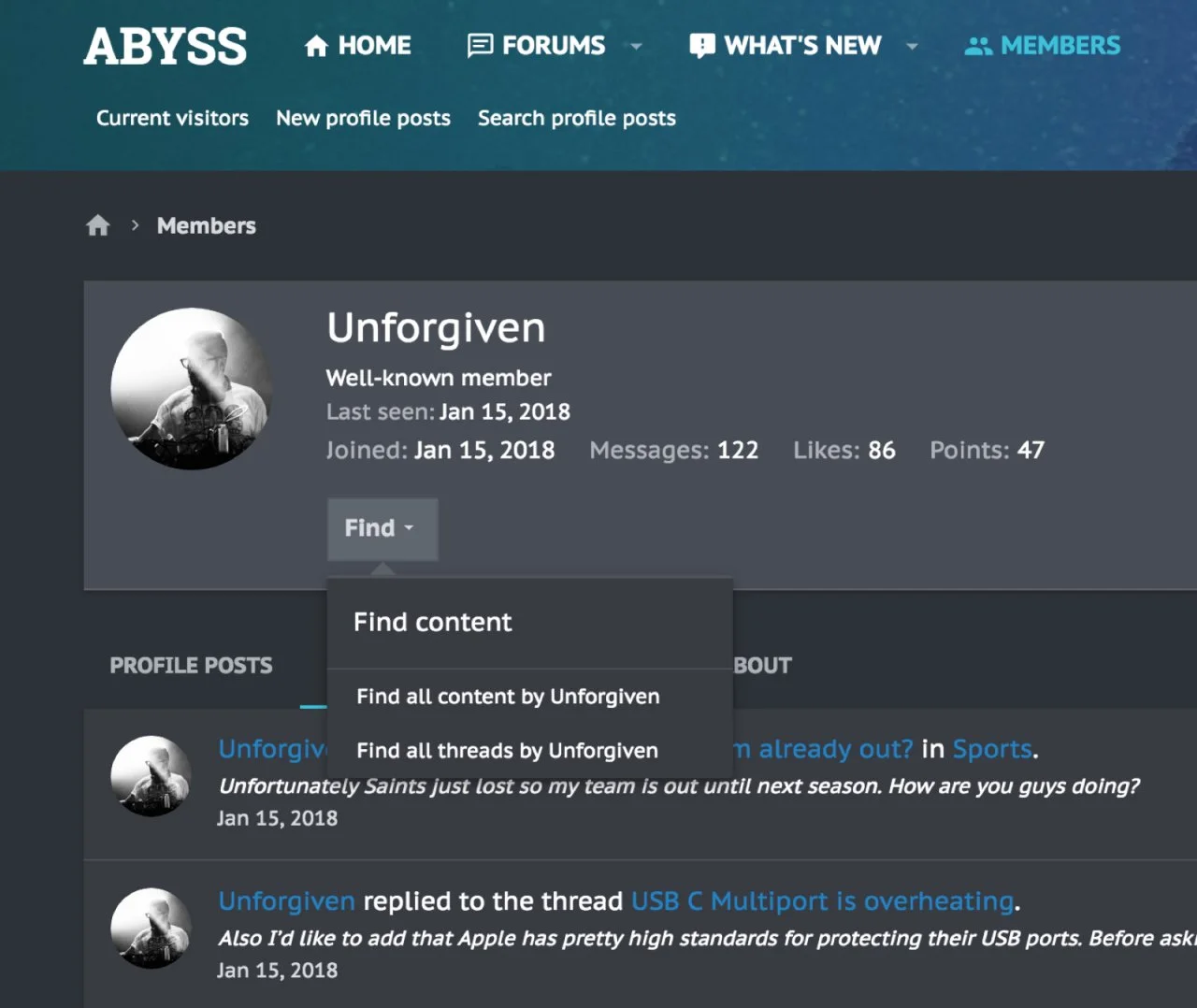Expand the Forums dropdown arrow

[636, 46]
